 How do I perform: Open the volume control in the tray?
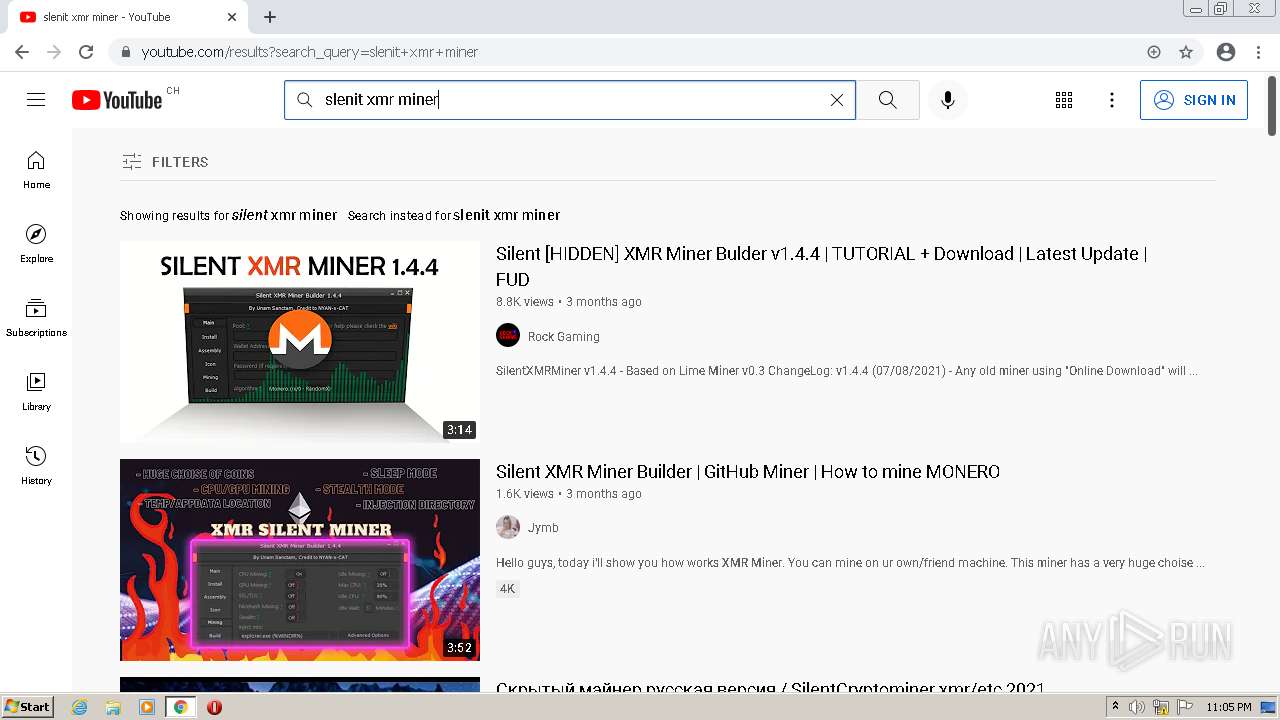(1137, 707)
